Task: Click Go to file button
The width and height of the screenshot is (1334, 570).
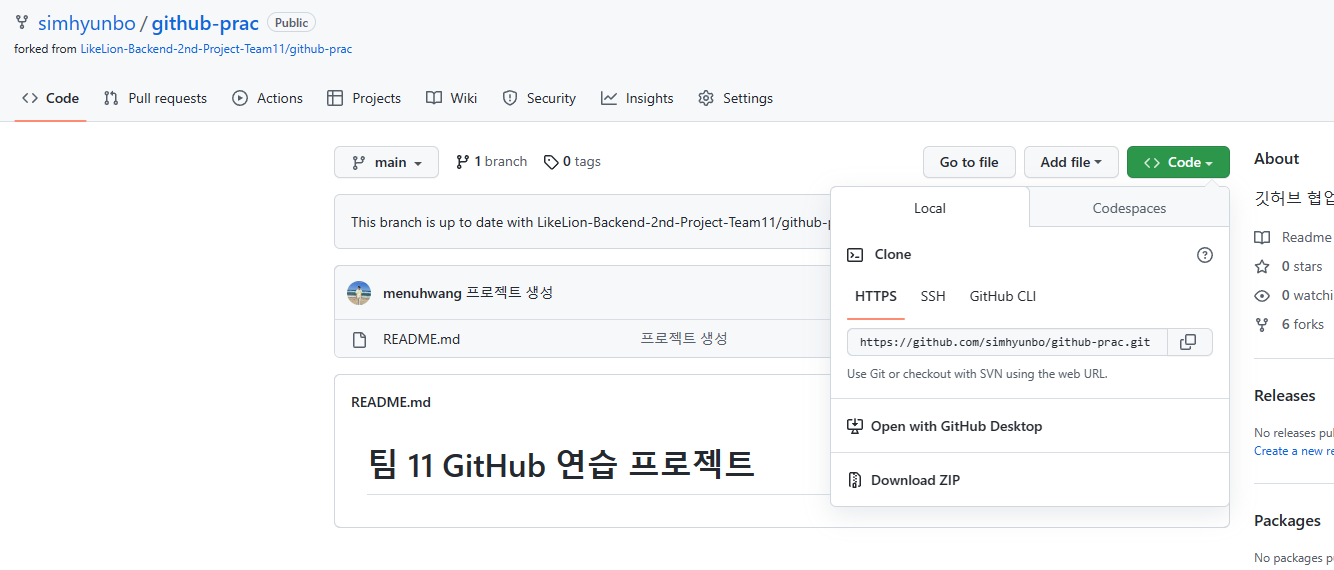Action: point(969,162)
